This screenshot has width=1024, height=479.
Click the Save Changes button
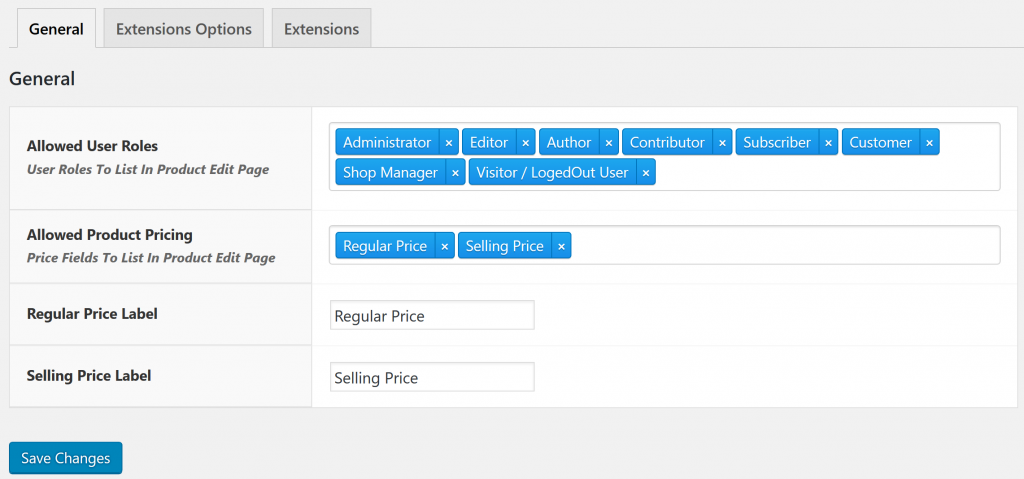tap(65, 458)
